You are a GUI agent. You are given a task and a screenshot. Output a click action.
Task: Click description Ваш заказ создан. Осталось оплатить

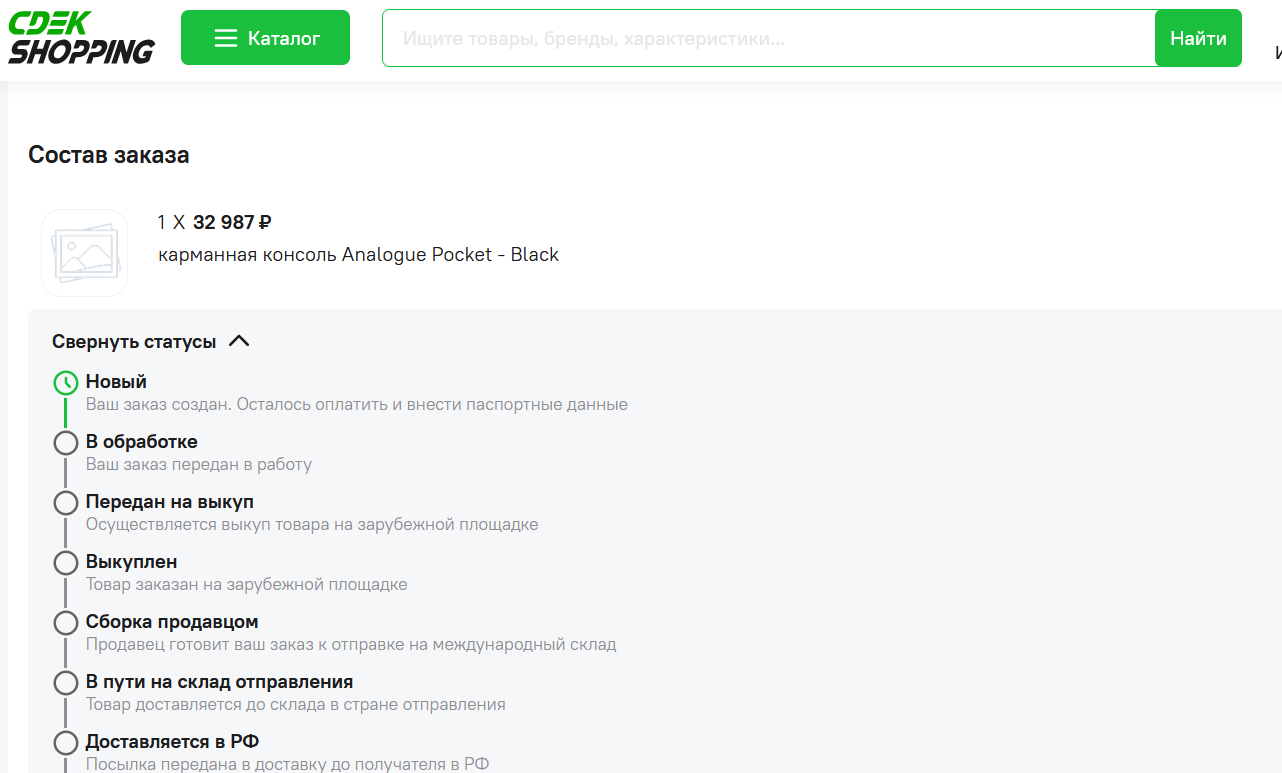click(357, 404)
